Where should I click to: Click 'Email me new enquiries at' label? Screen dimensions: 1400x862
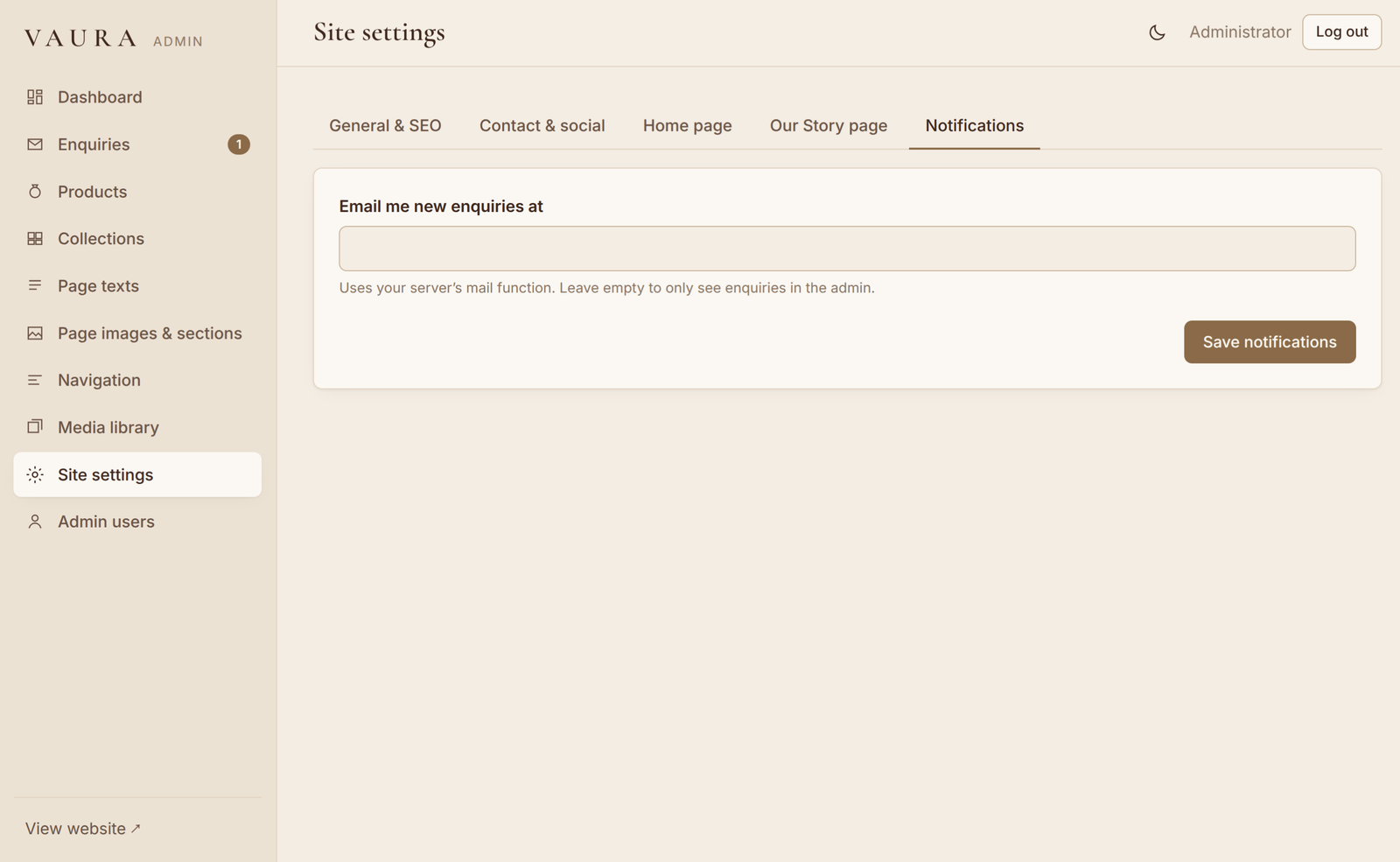pos(441,207)
